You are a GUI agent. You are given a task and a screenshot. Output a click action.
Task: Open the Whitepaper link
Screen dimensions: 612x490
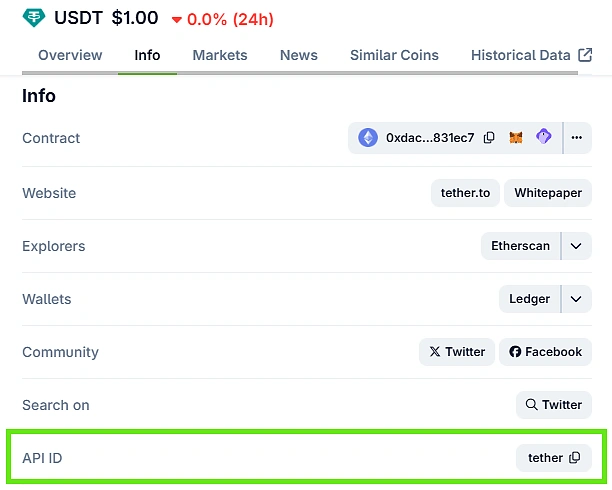click(548, 193)
